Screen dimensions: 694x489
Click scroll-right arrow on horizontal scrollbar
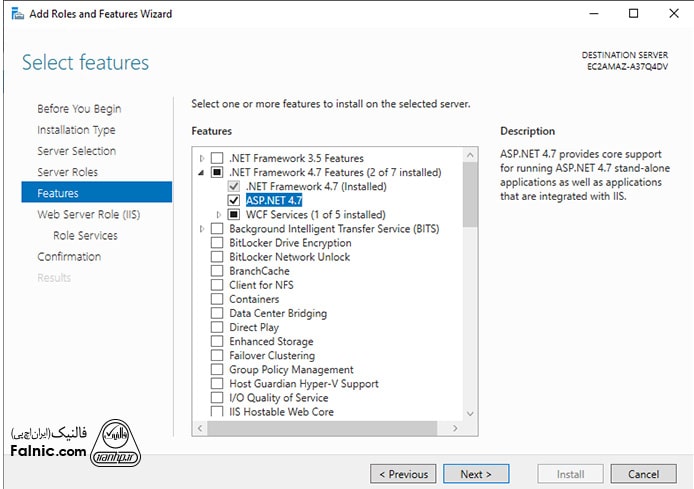[456, 429]
